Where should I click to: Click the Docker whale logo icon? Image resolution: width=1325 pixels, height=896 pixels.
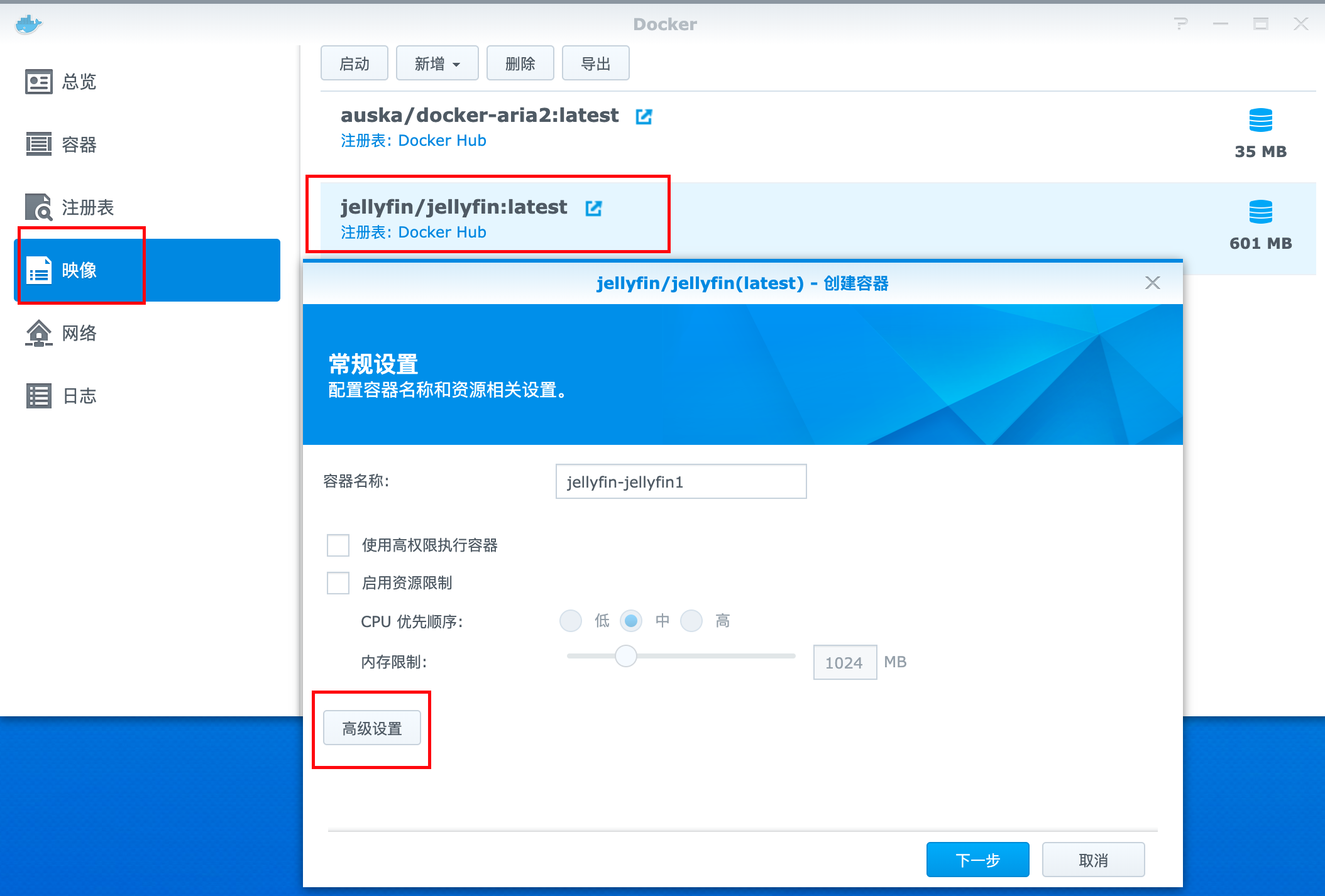[28, 25]
